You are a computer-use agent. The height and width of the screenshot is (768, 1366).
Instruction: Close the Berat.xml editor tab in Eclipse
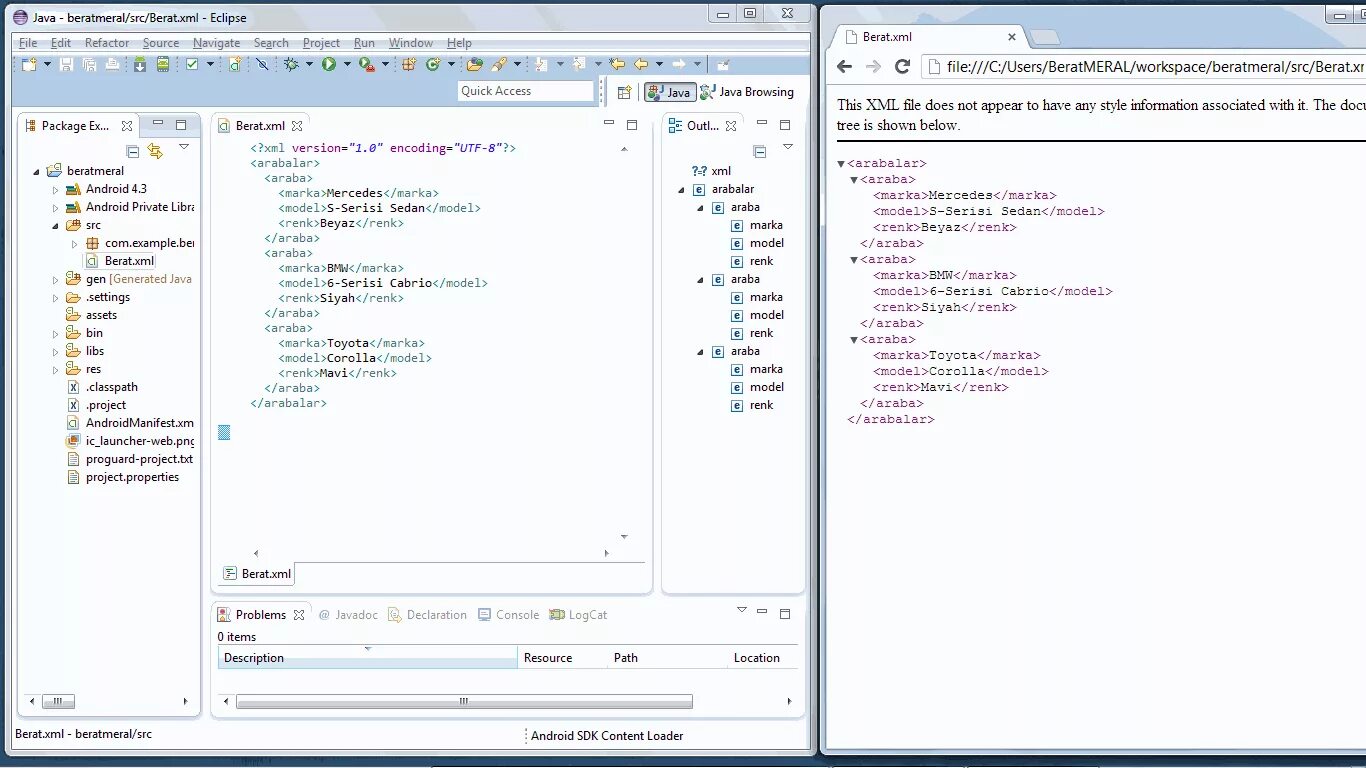[297, 126]
